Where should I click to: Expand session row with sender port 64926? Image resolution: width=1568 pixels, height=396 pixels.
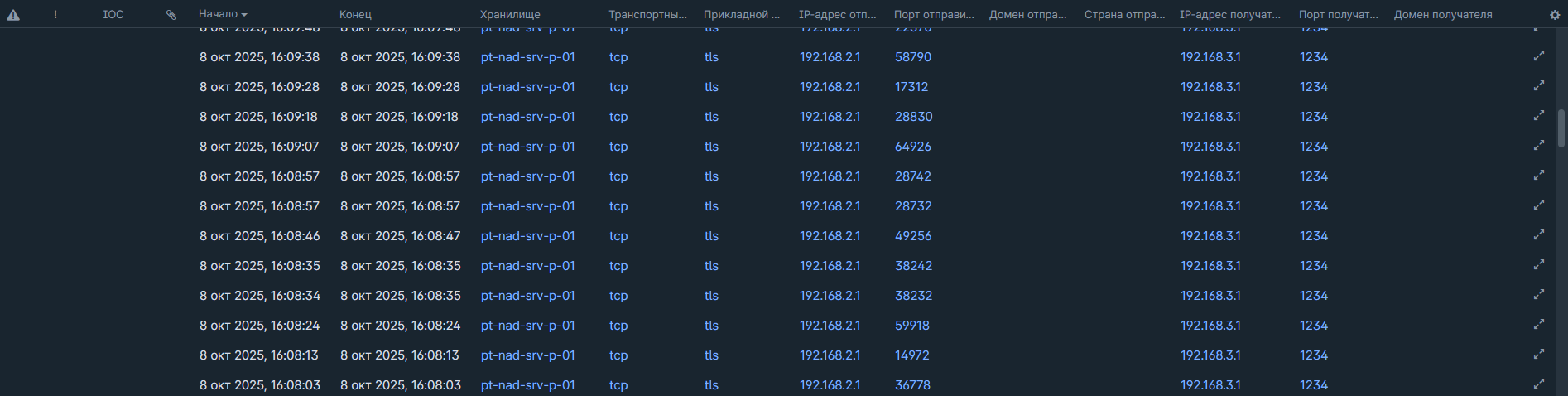pyautogui.click(x=1538, y=146)
